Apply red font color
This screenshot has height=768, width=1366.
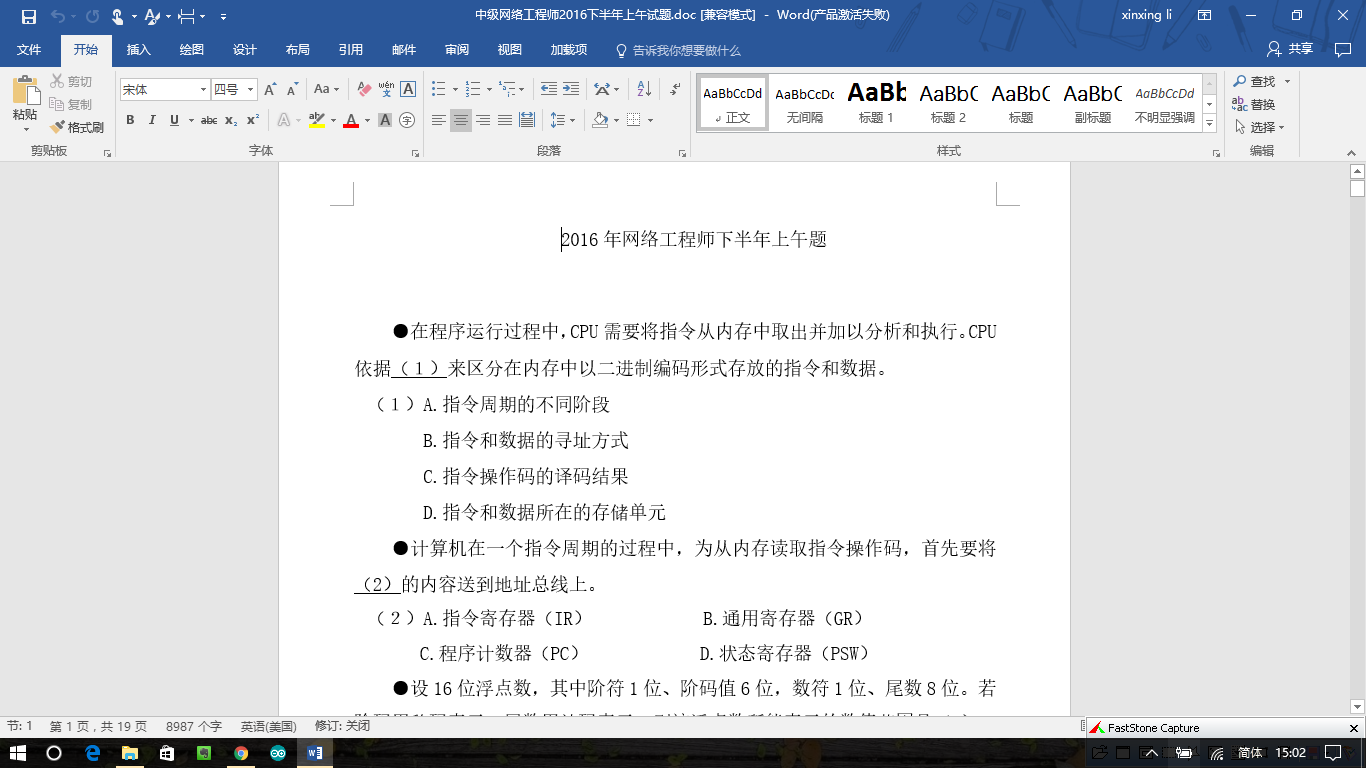point(351,120)
